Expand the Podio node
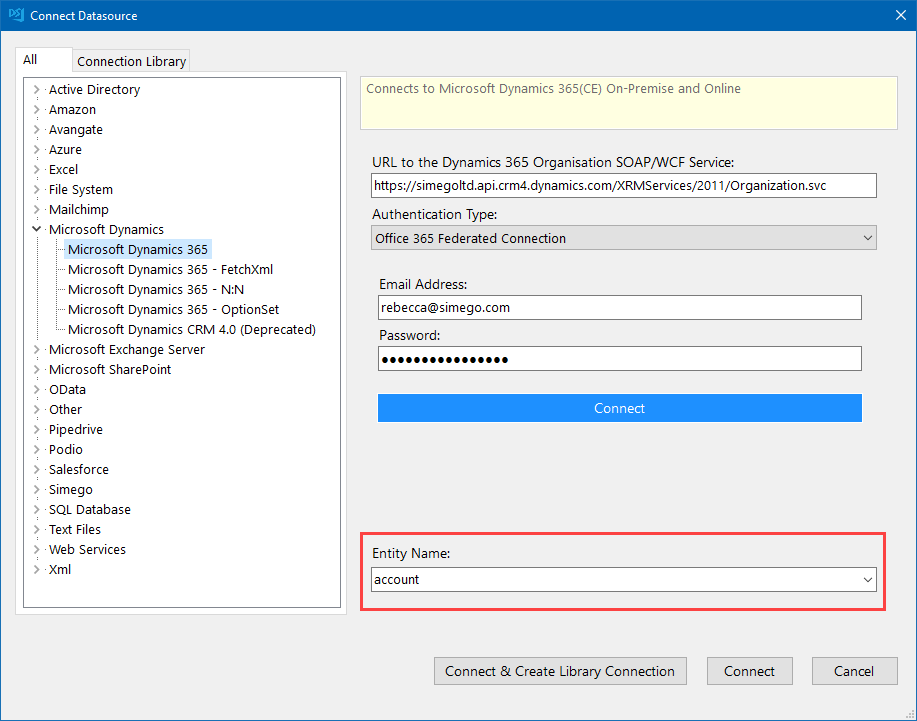 (36, 449)
